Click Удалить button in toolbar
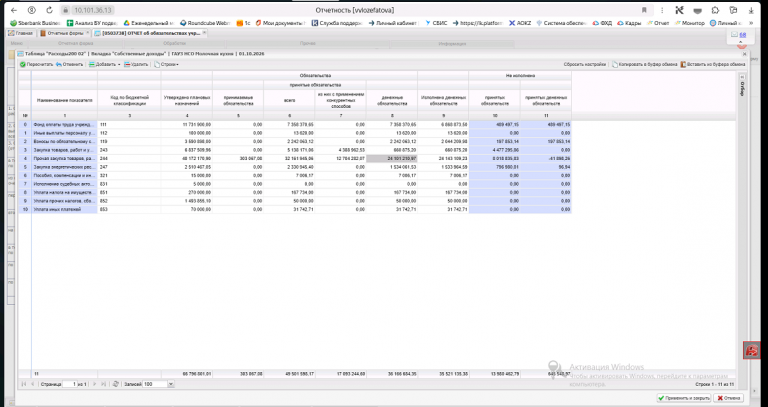This screenshot has width=768, height=407. (x=136, y=64)
